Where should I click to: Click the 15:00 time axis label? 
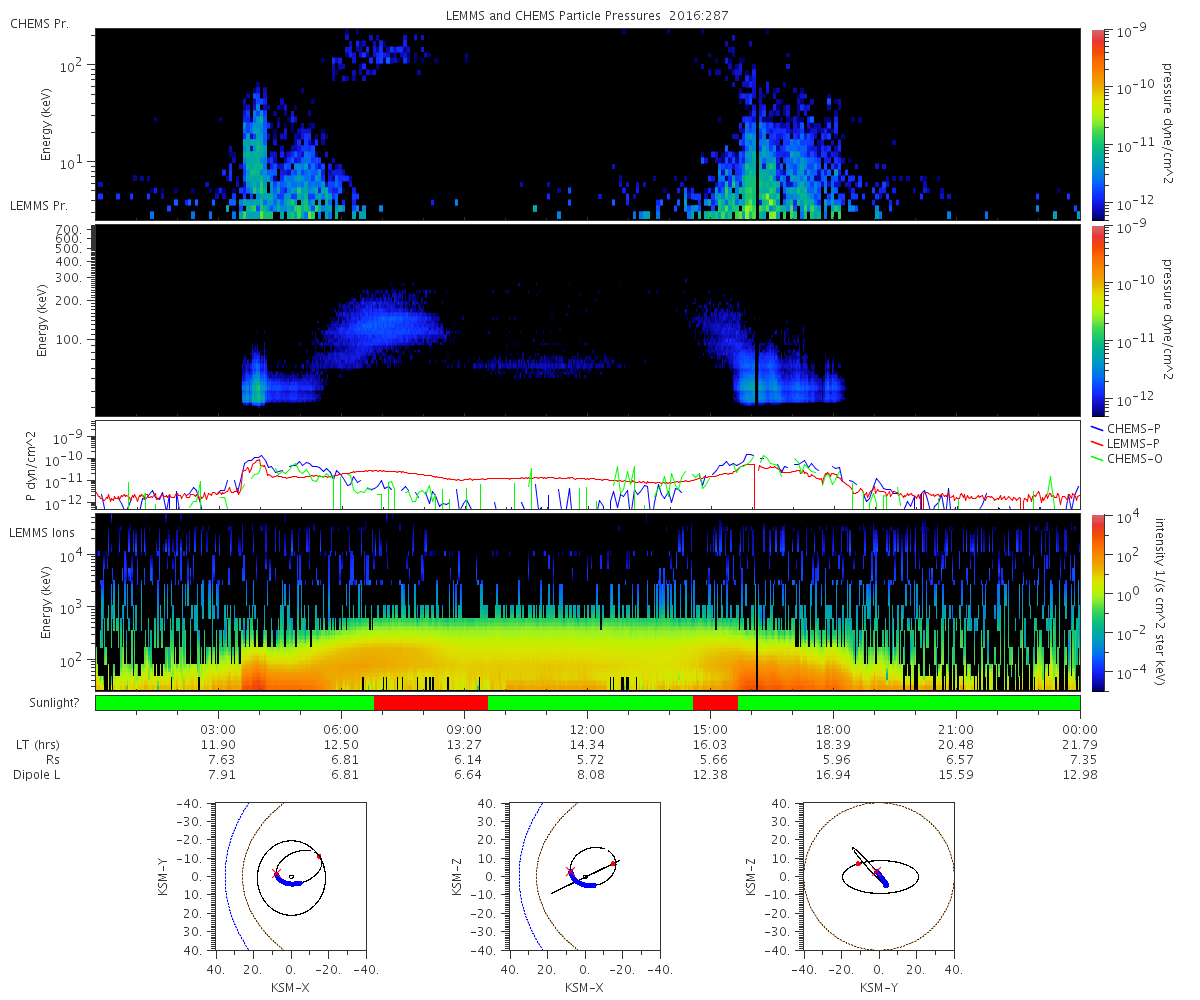pyautogui.click(x=710, y=729)
